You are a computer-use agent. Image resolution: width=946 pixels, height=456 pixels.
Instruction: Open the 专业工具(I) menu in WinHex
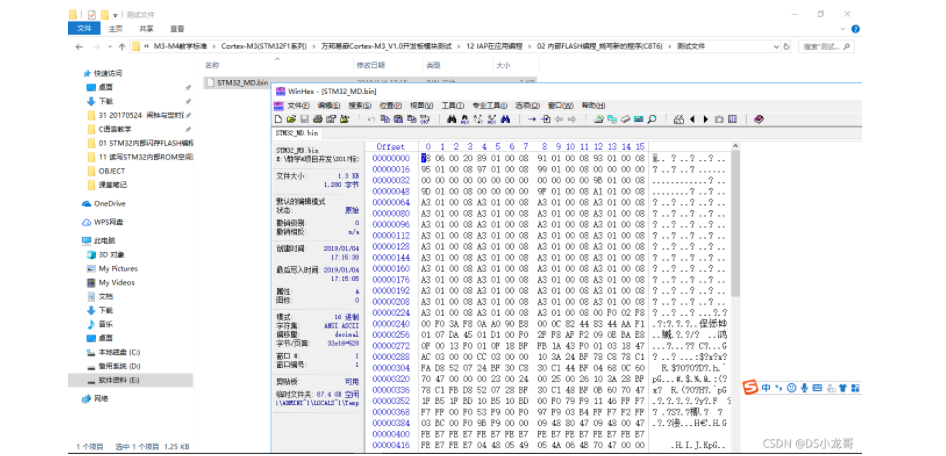[489, 106]
